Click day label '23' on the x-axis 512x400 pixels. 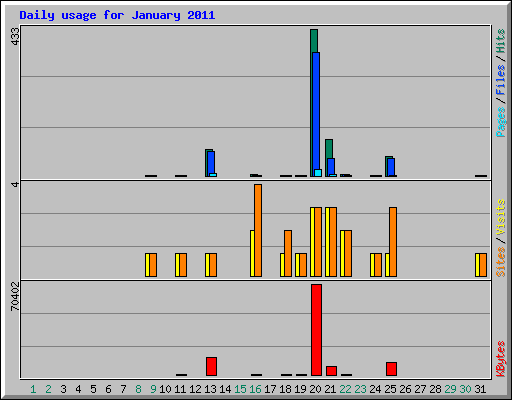click(x=360, y=389)
